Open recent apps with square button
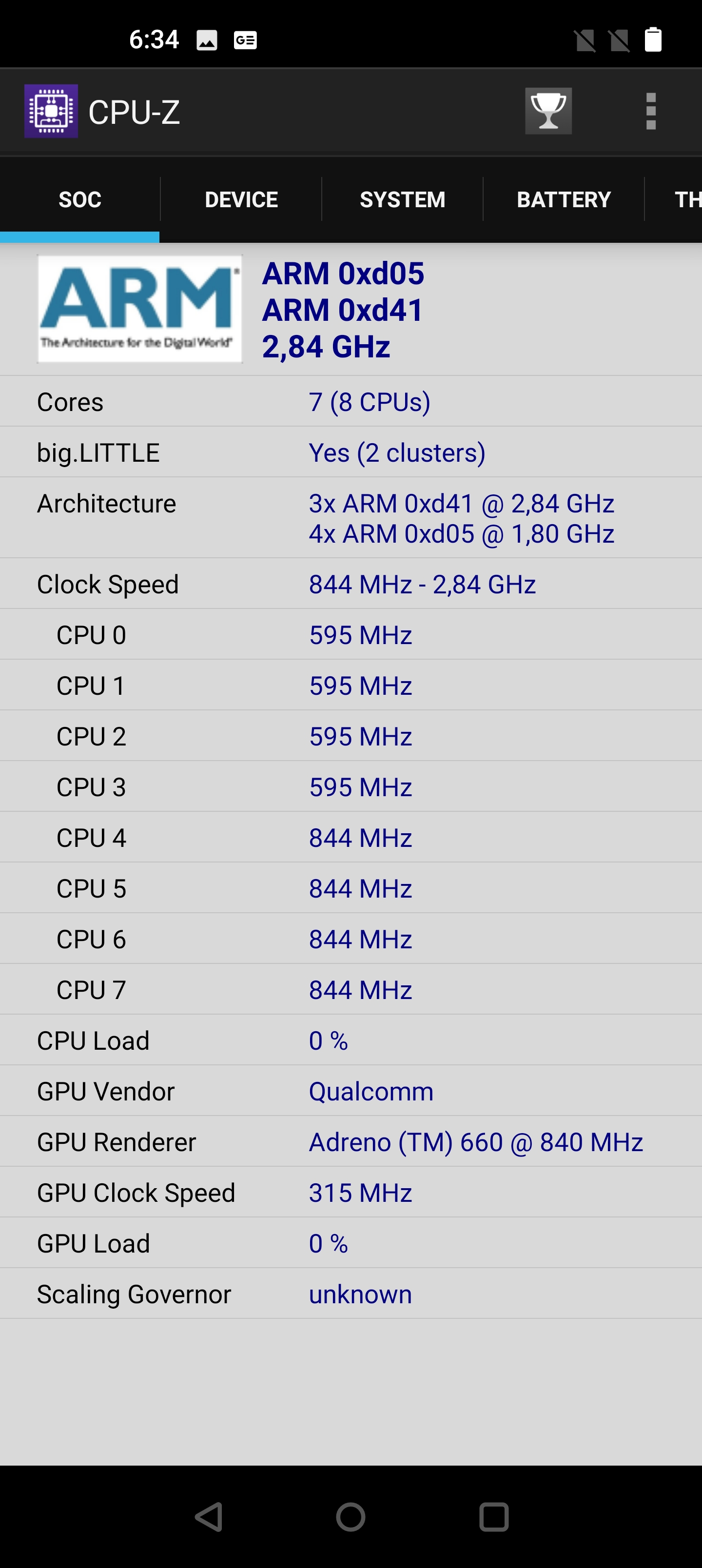 click(x=493, y=1516)
